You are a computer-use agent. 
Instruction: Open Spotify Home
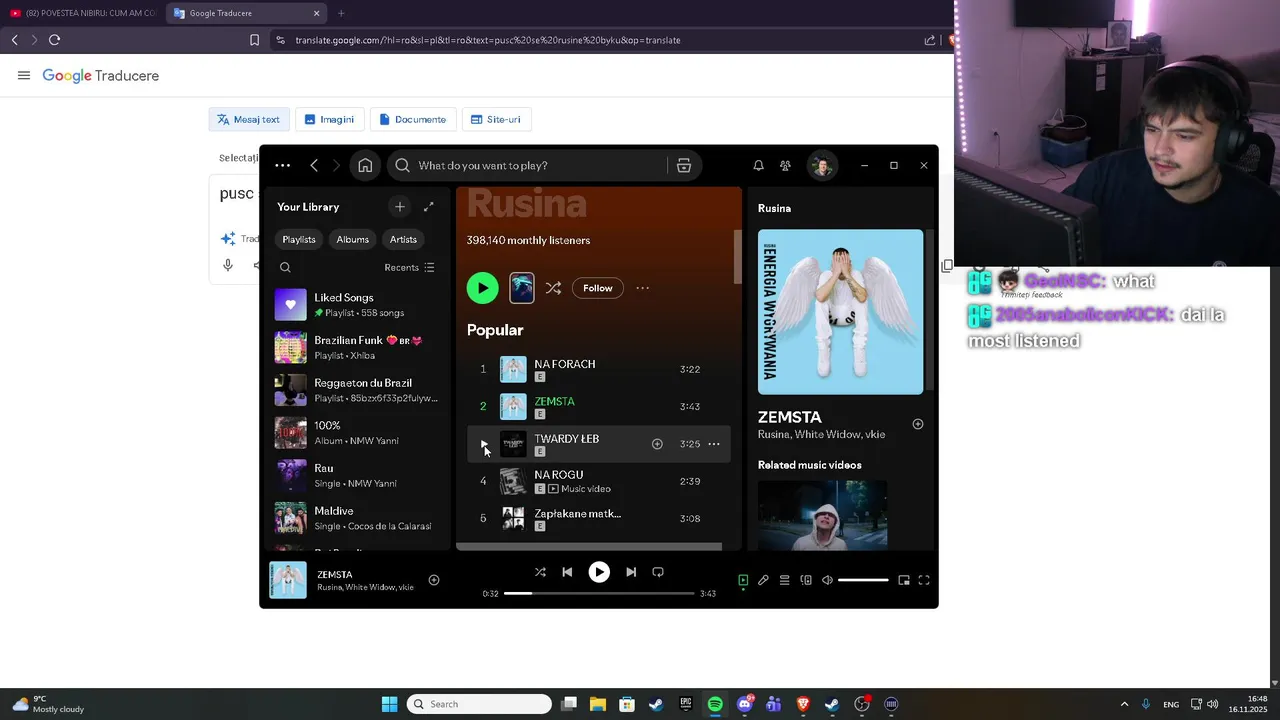click(x=365, y=166)
